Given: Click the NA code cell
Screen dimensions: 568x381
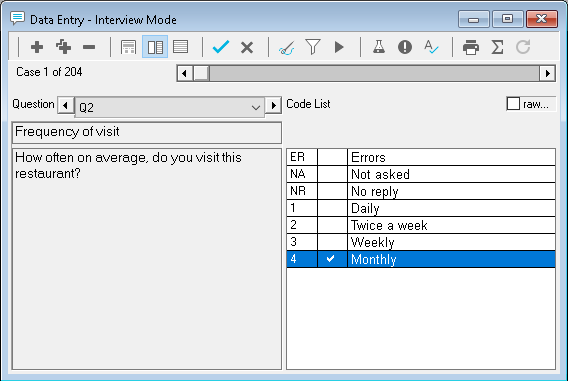Looking at the screenshot, I should [302, 174].
